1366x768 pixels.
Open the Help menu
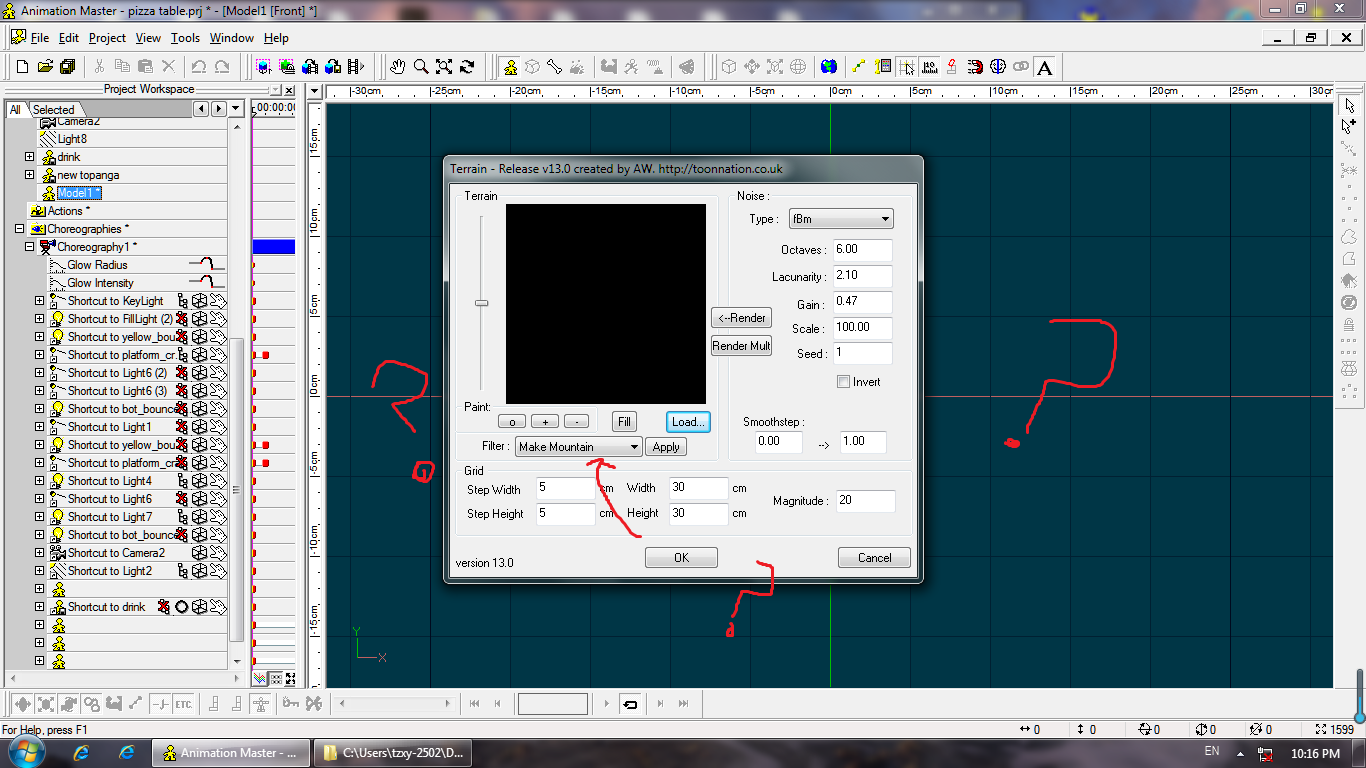pyautogui.click(x=276, y=38)
